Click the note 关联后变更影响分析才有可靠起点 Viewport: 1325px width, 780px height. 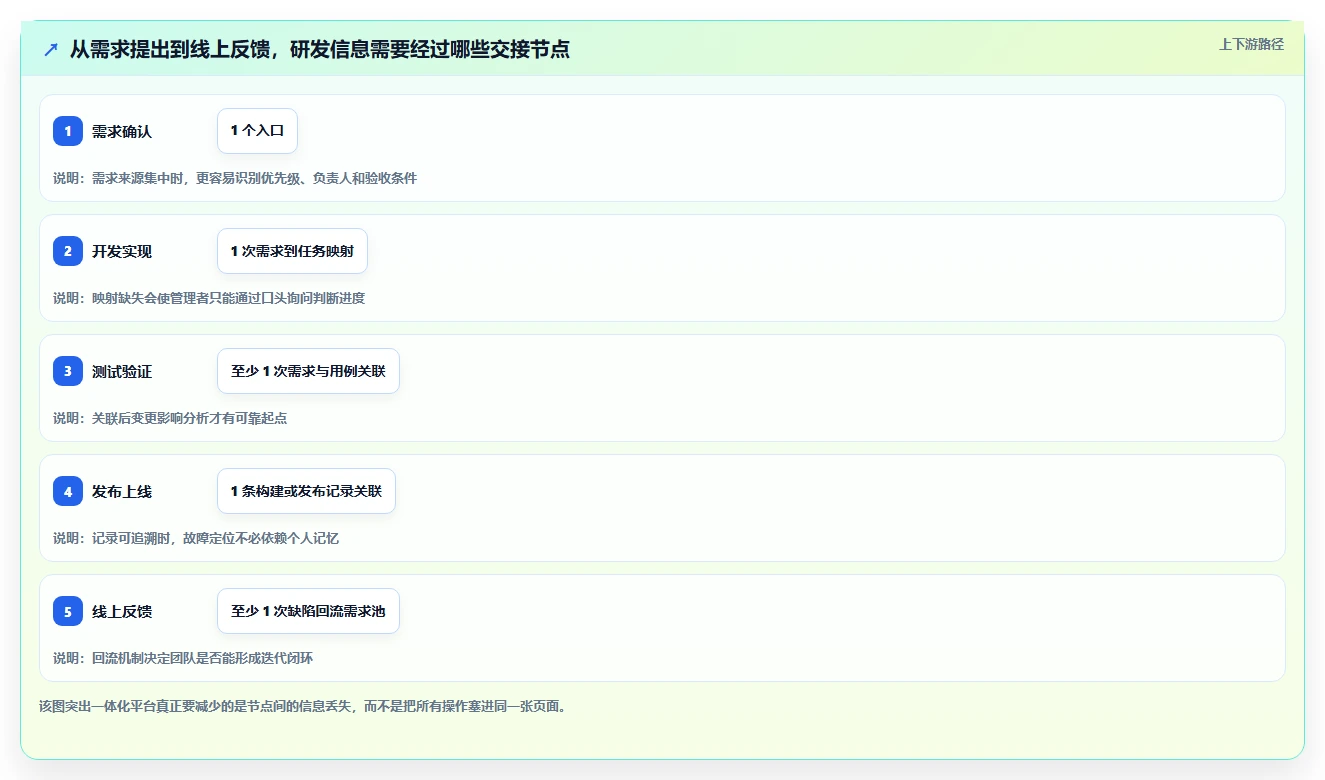[x=170, y=418]
